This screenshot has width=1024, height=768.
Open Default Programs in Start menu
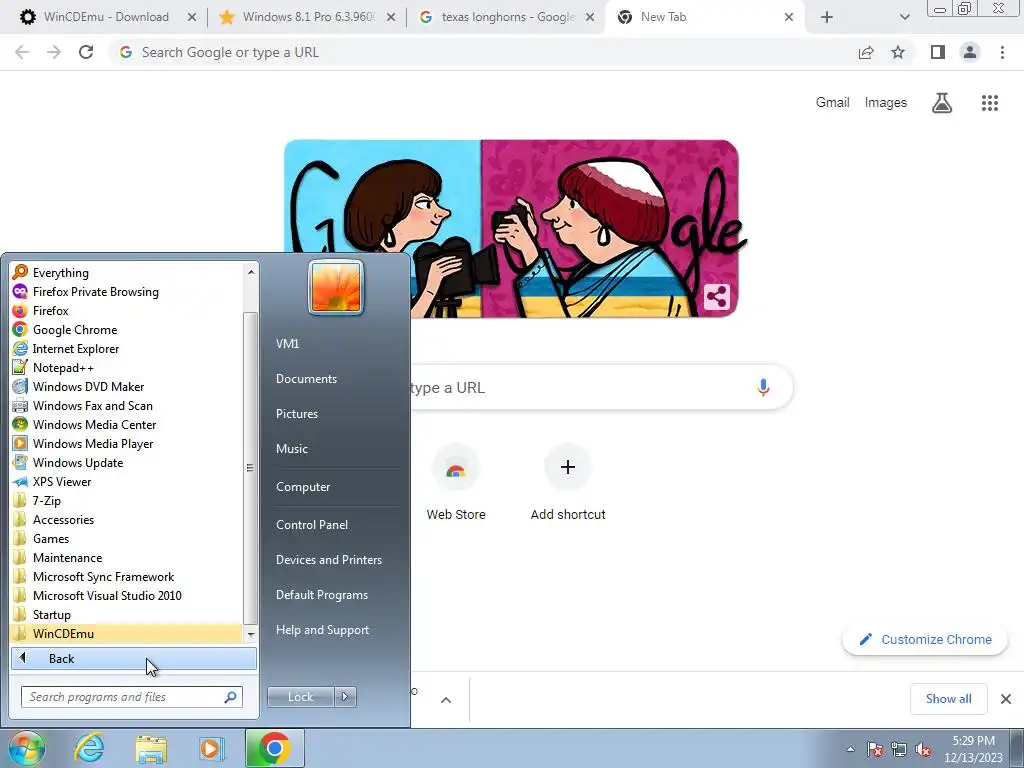coord(321,595)
